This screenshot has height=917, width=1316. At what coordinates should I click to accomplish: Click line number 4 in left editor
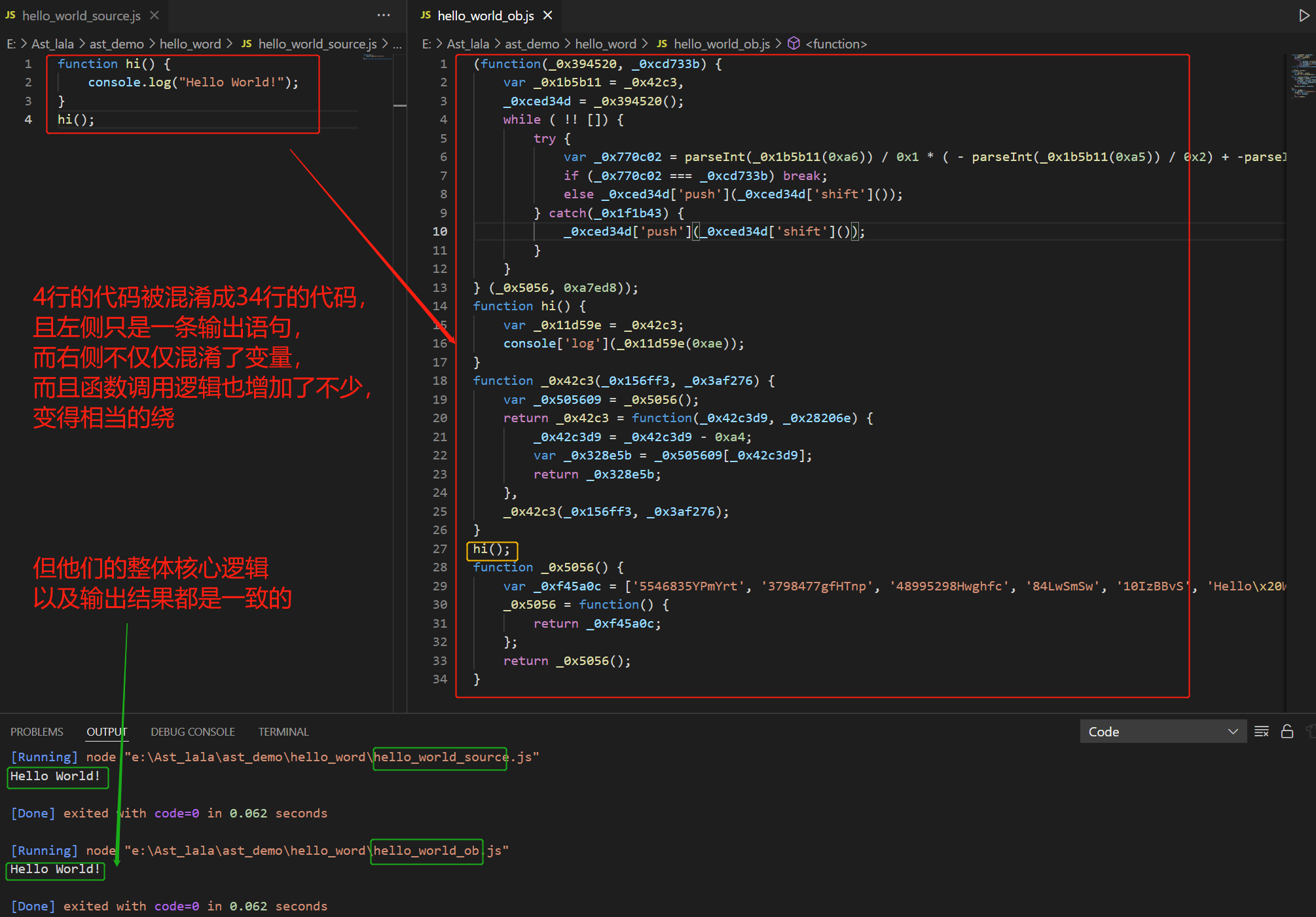(x=28, y=120)
